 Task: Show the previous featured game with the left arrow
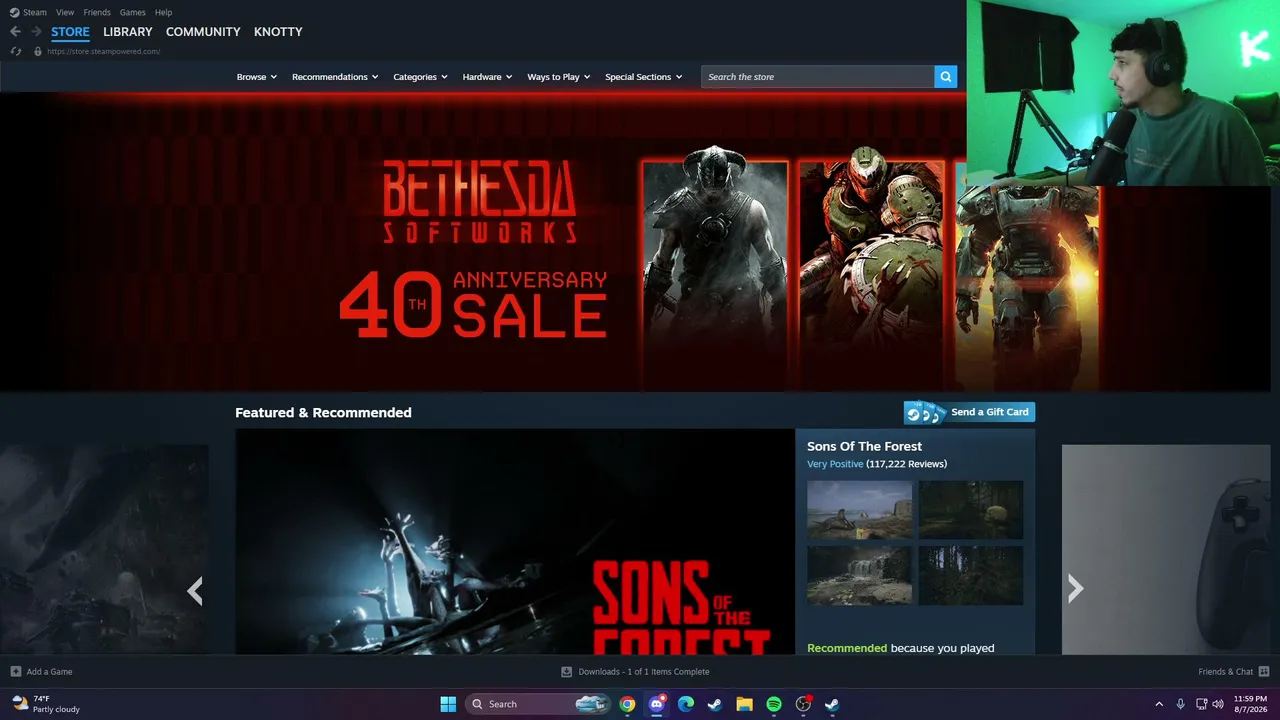195,590
